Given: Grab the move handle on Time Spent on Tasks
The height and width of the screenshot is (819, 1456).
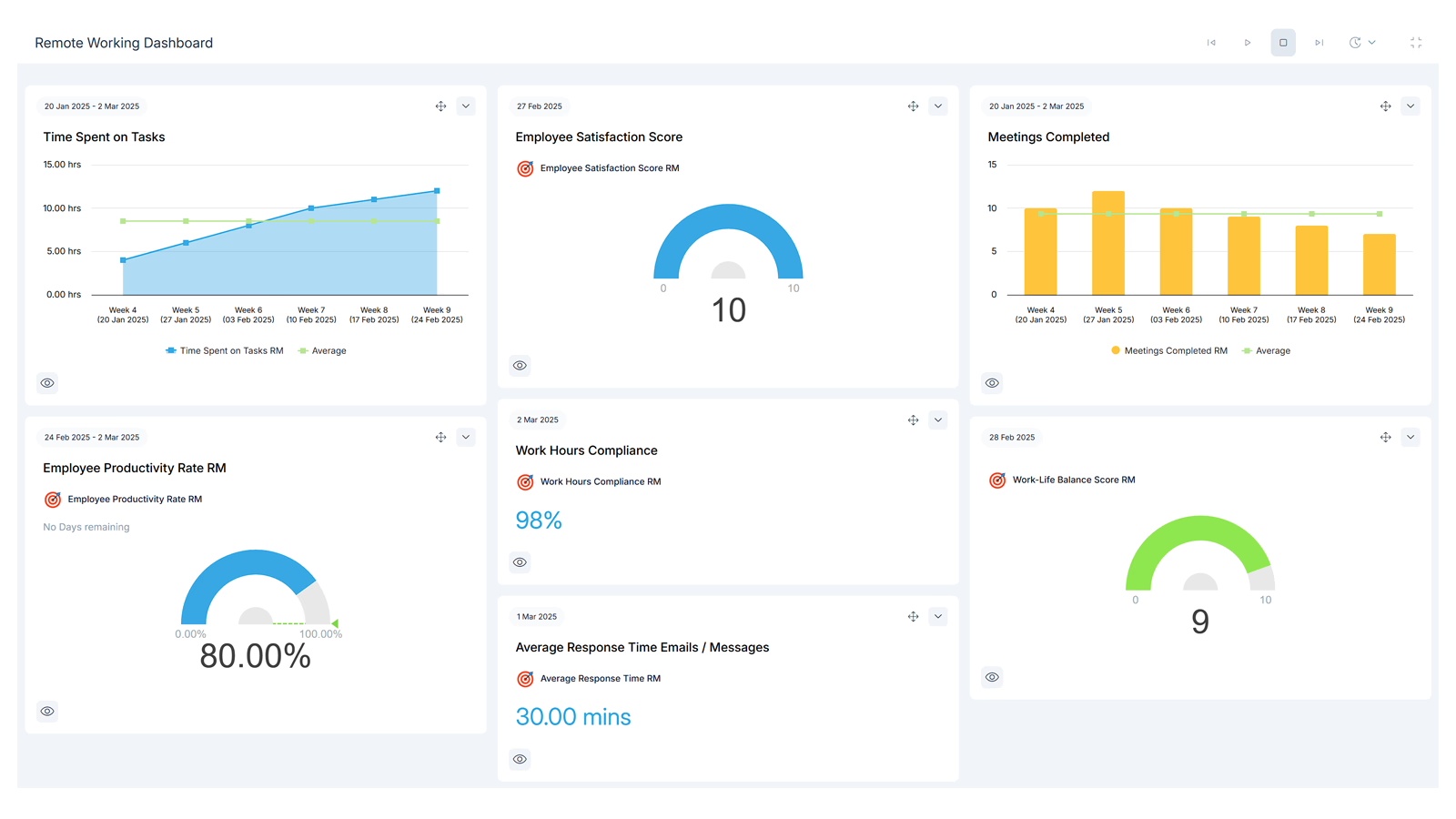Looking at the screenshot, I should point(440,106).
